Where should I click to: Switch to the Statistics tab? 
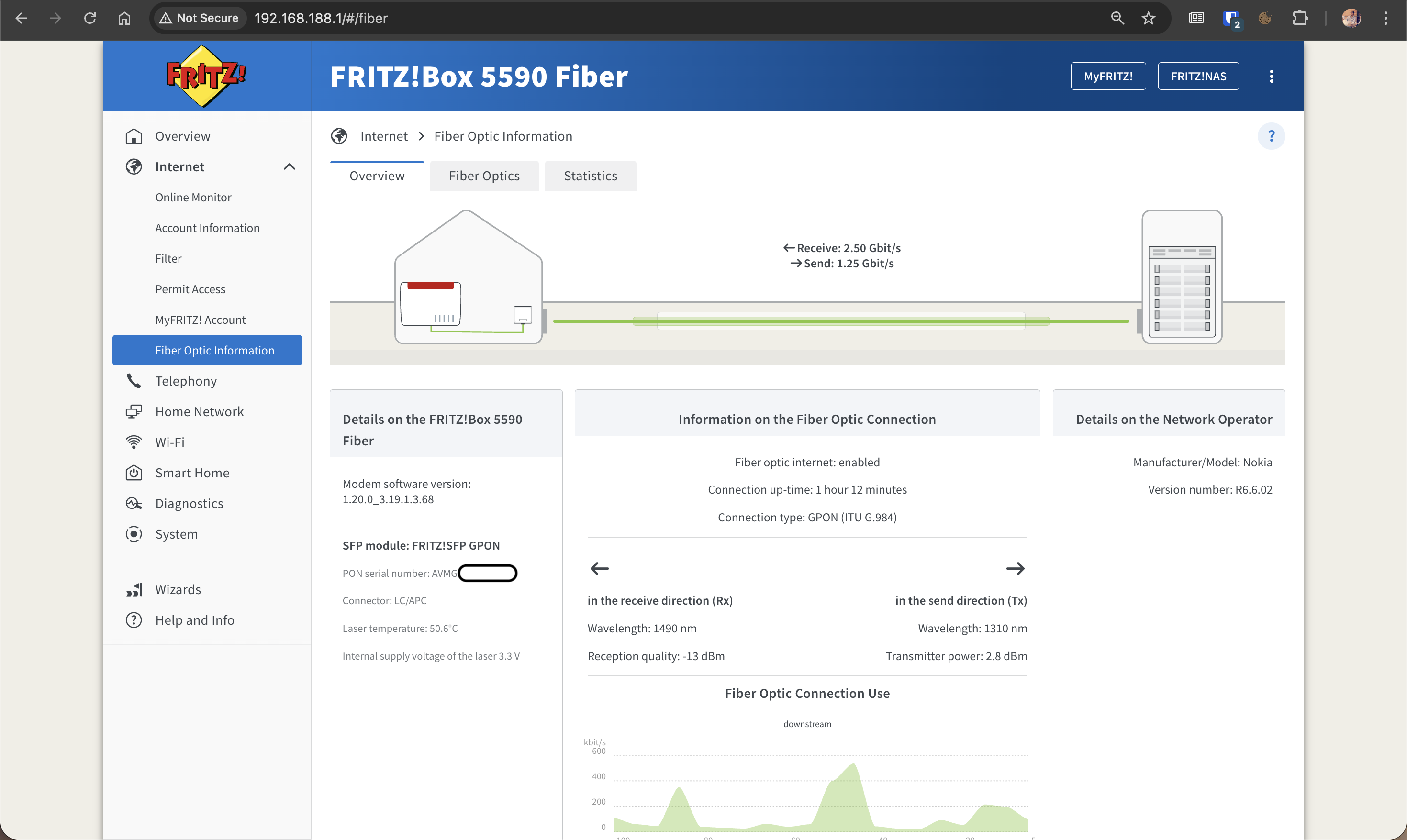pos(590,176)
